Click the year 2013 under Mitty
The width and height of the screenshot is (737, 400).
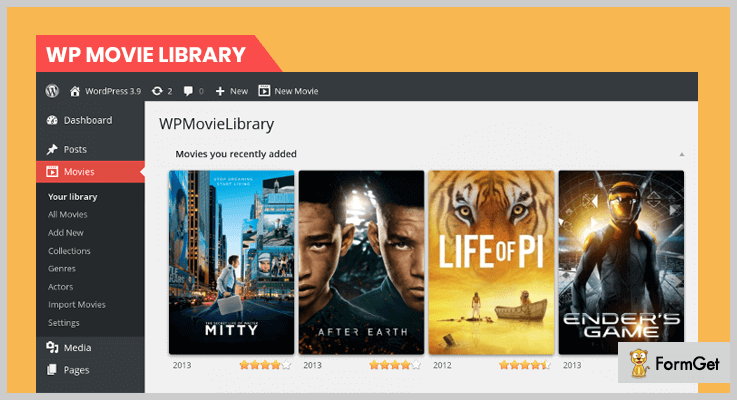click(x=182, y=365)
